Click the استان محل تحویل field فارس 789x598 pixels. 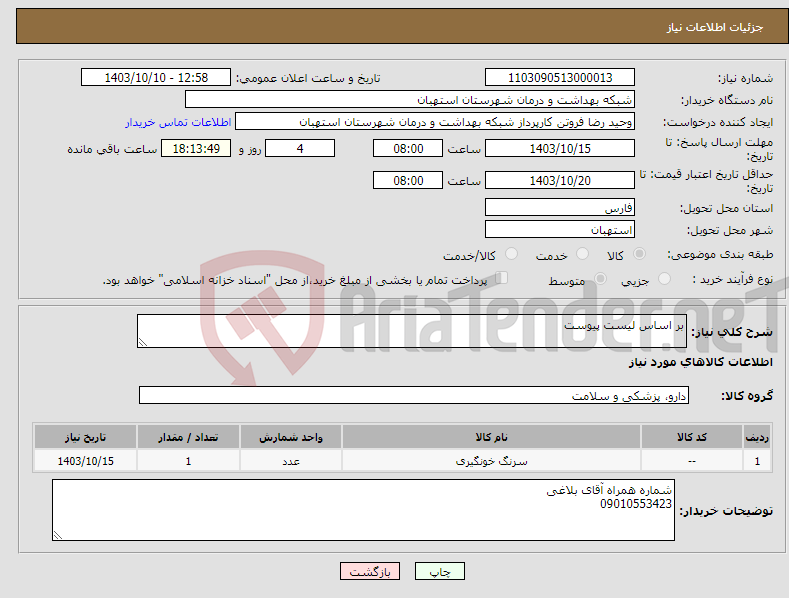pyautogui.click(x=560, y=207)
